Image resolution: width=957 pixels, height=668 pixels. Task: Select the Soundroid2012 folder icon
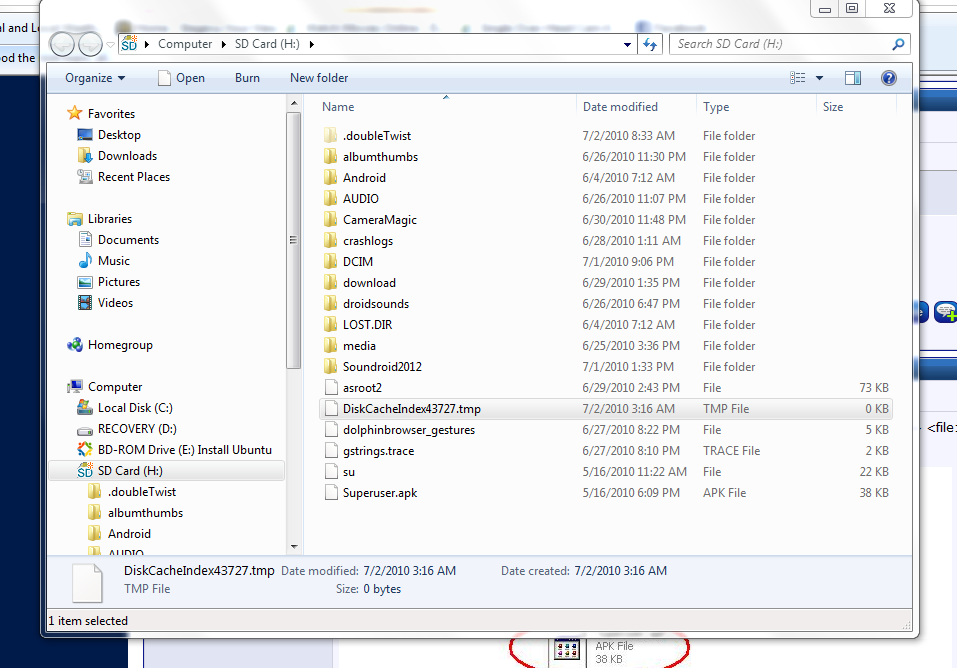[330, 366]
